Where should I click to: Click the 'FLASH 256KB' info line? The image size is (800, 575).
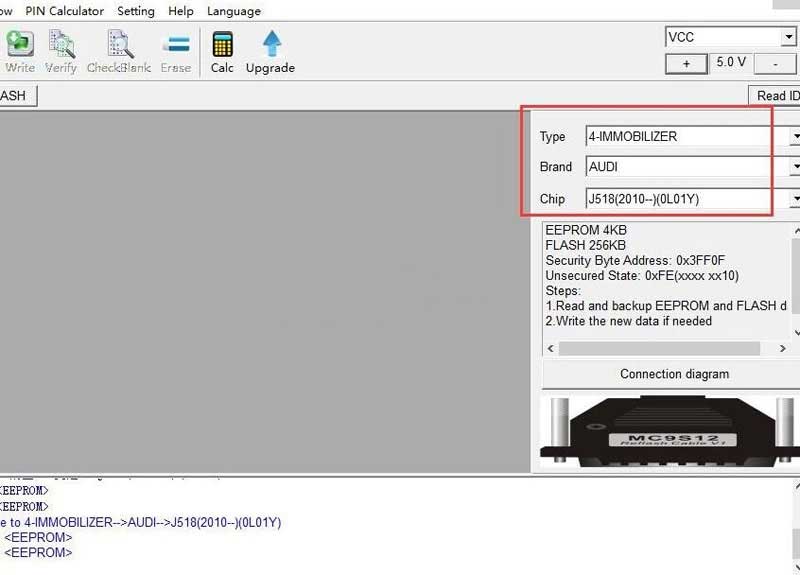[585, 245]
